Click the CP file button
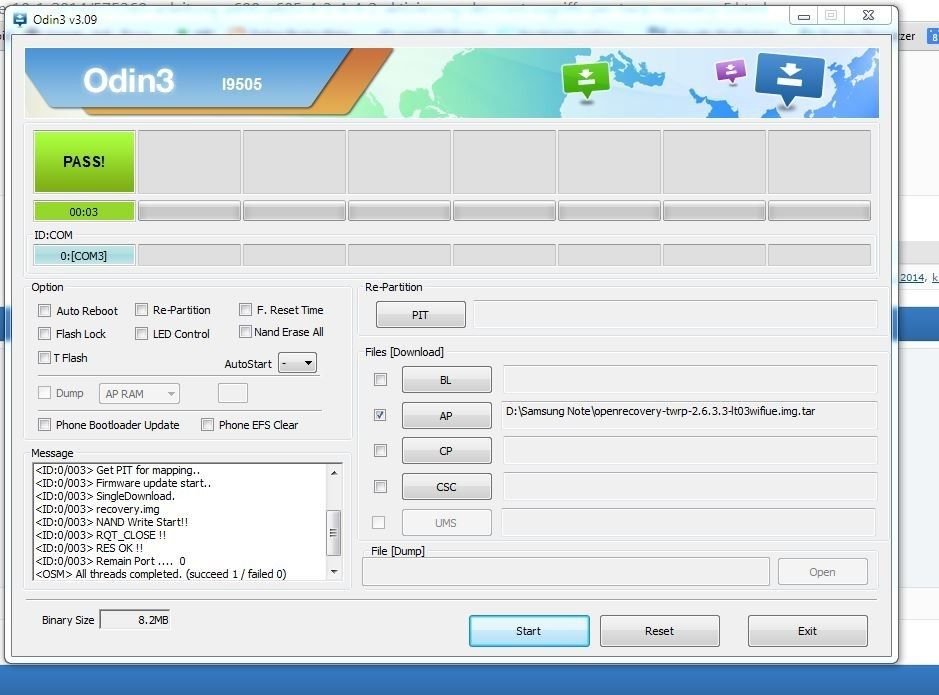Image resolution: width=939 pixels, height=695 pixels. 446,451
